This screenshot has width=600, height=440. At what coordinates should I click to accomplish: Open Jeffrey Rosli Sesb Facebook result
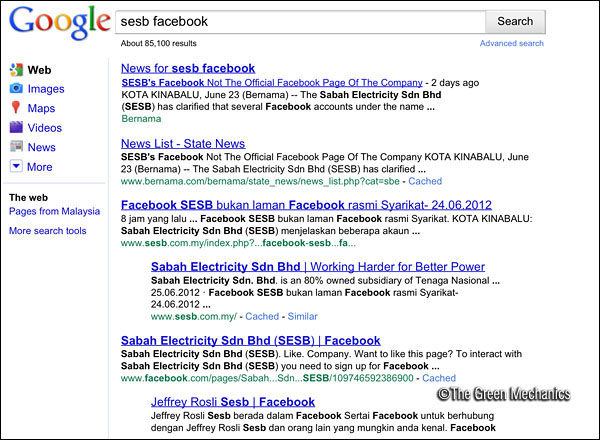pyautogui.click(x=233, y=402)
